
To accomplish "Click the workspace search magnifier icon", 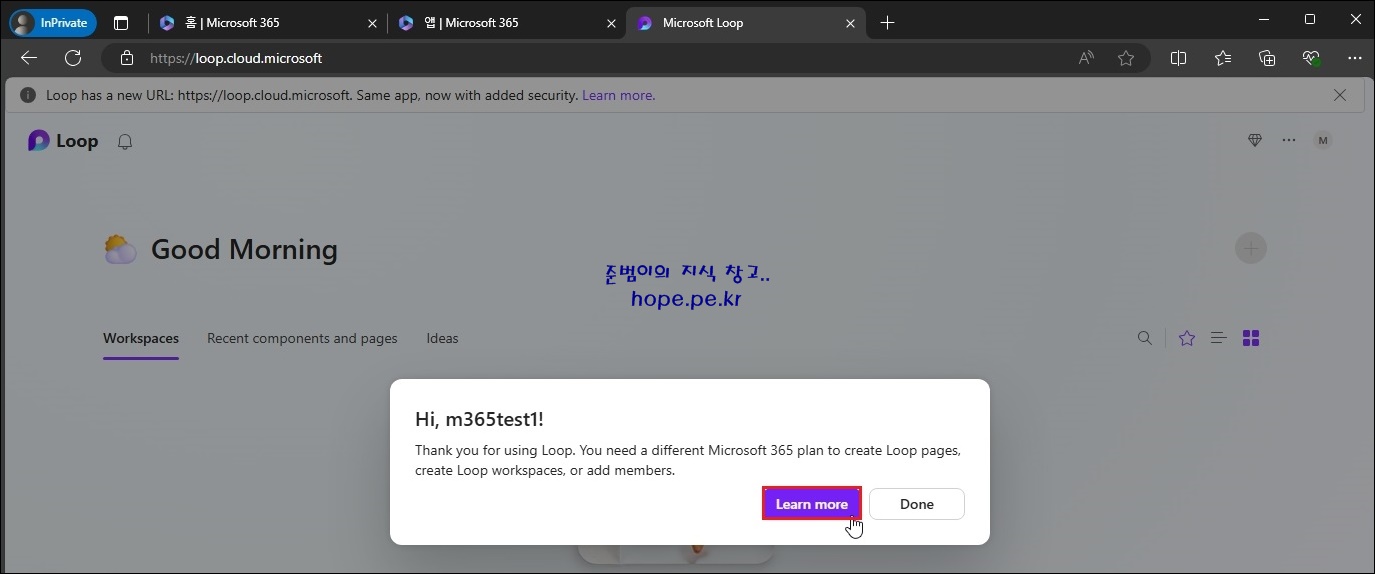I will click(x=1145, y=338).
